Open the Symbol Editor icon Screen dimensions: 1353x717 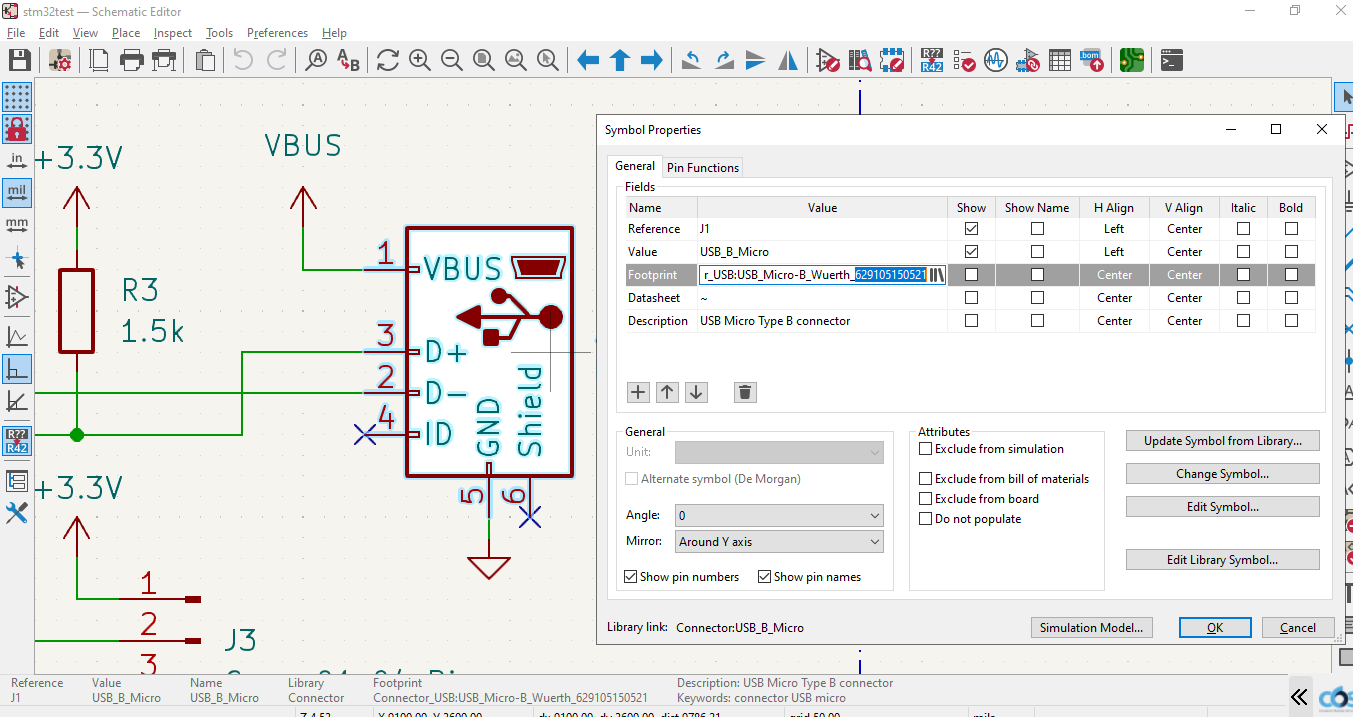pyautogui.click(x=828, y=60)
